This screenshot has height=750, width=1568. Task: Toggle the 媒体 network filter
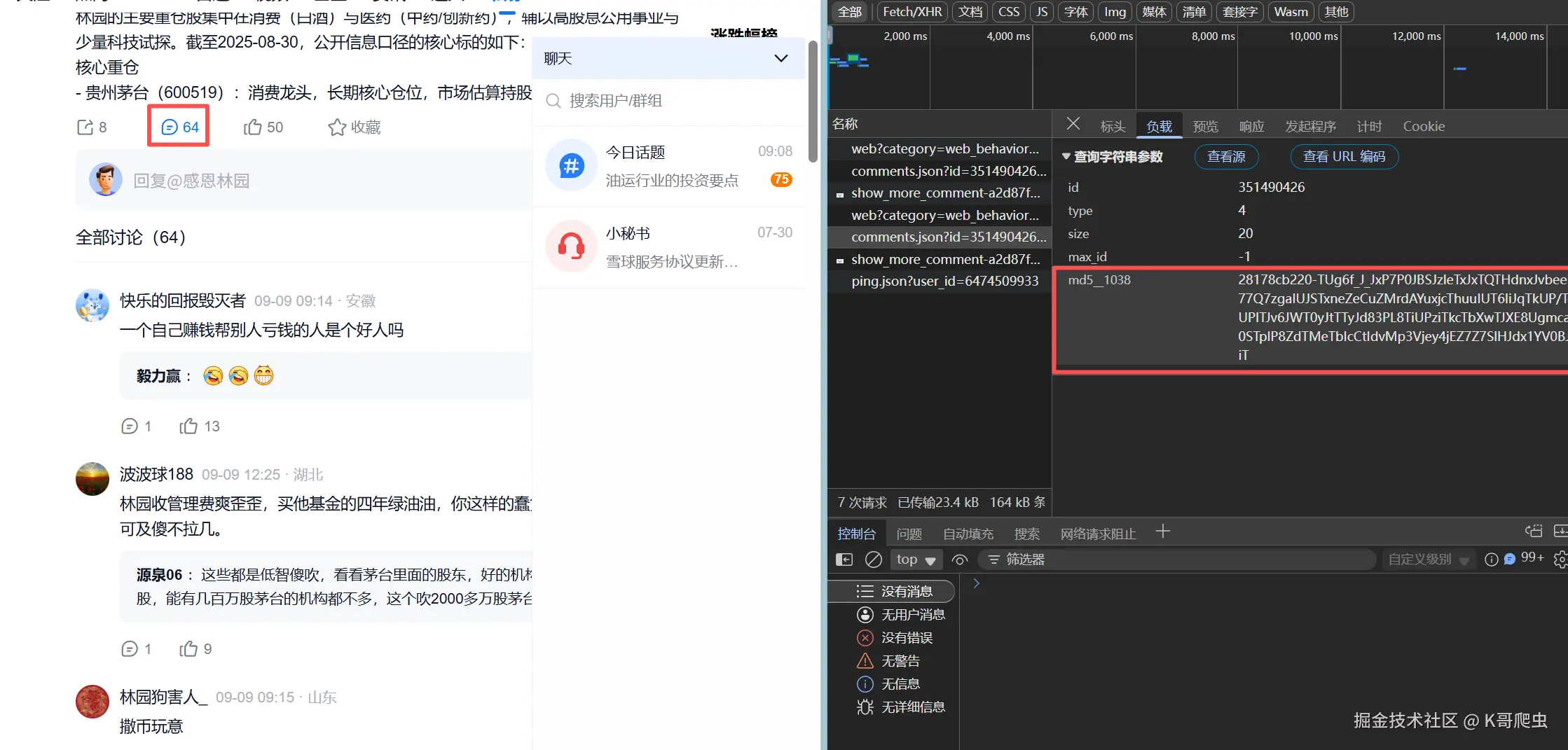coord(1154,12)
